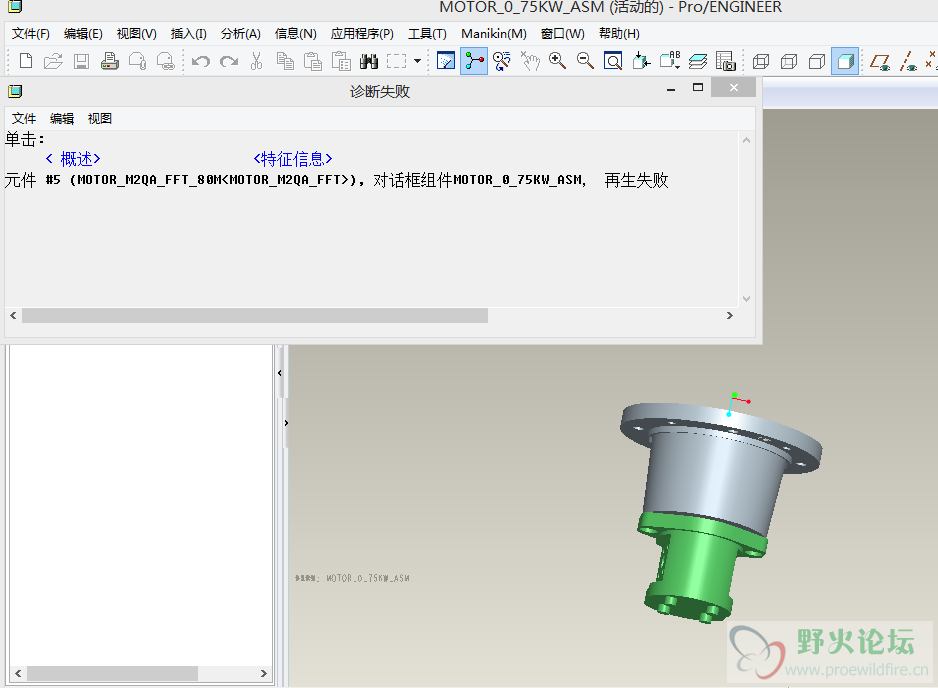Toggle Orient mode icon

[502, 61]
